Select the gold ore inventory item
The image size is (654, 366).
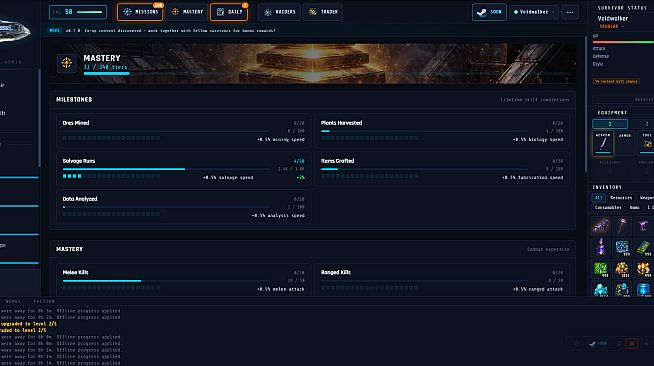coord(622,269)
